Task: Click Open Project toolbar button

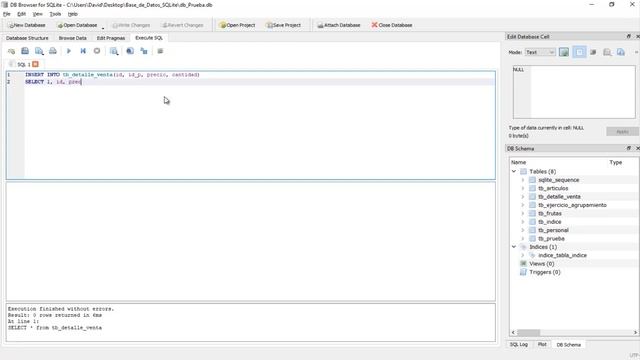Action: pos(237,25)
